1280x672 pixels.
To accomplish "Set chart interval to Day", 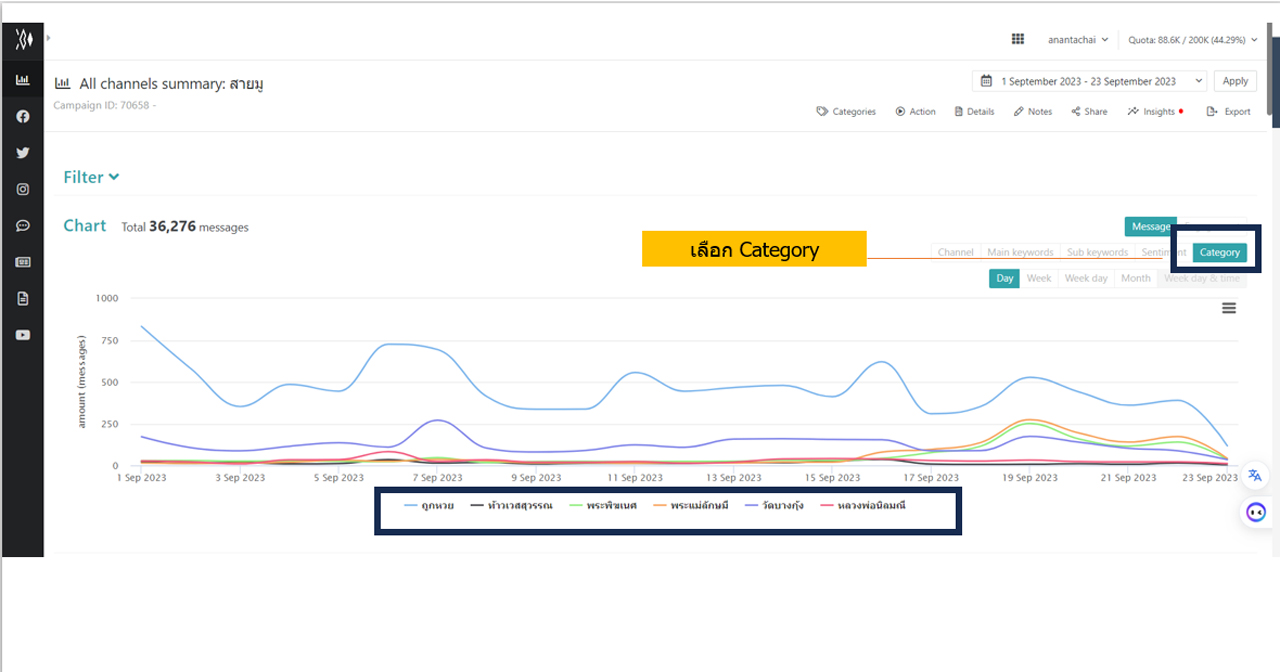I will [1005, 278].
